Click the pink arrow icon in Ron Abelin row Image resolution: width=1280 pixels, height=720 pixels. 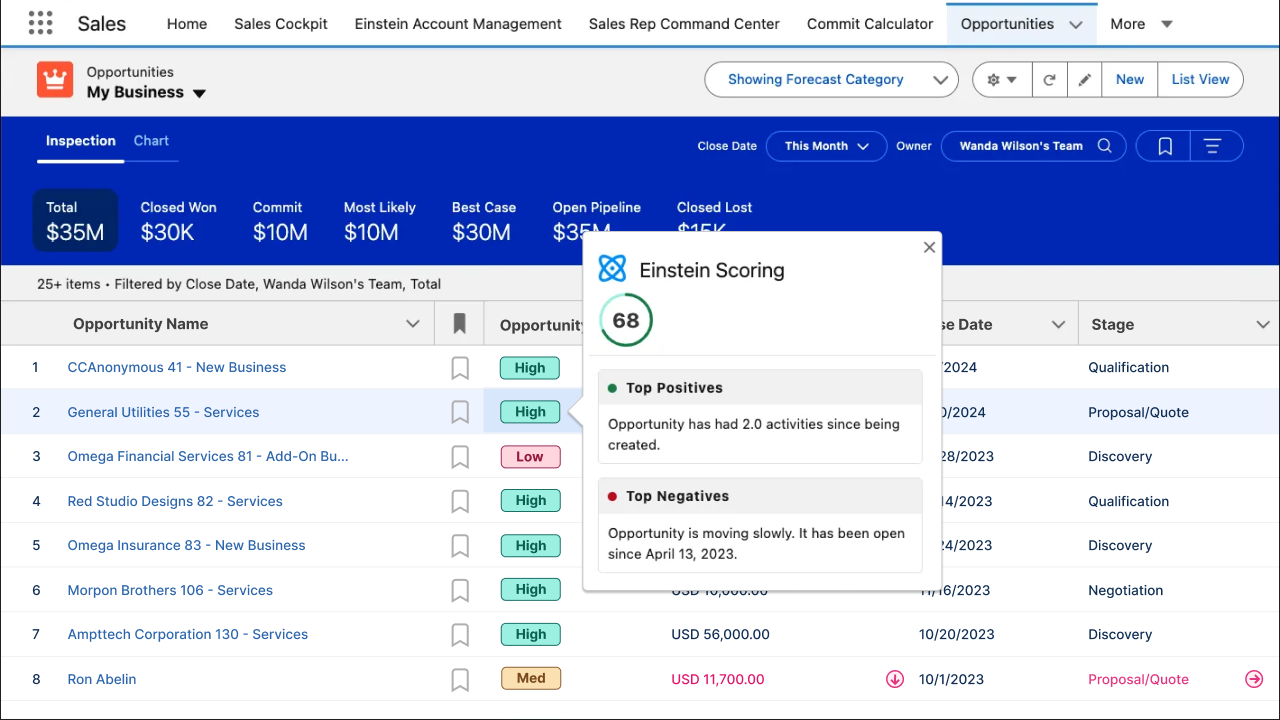(1254, 679)
